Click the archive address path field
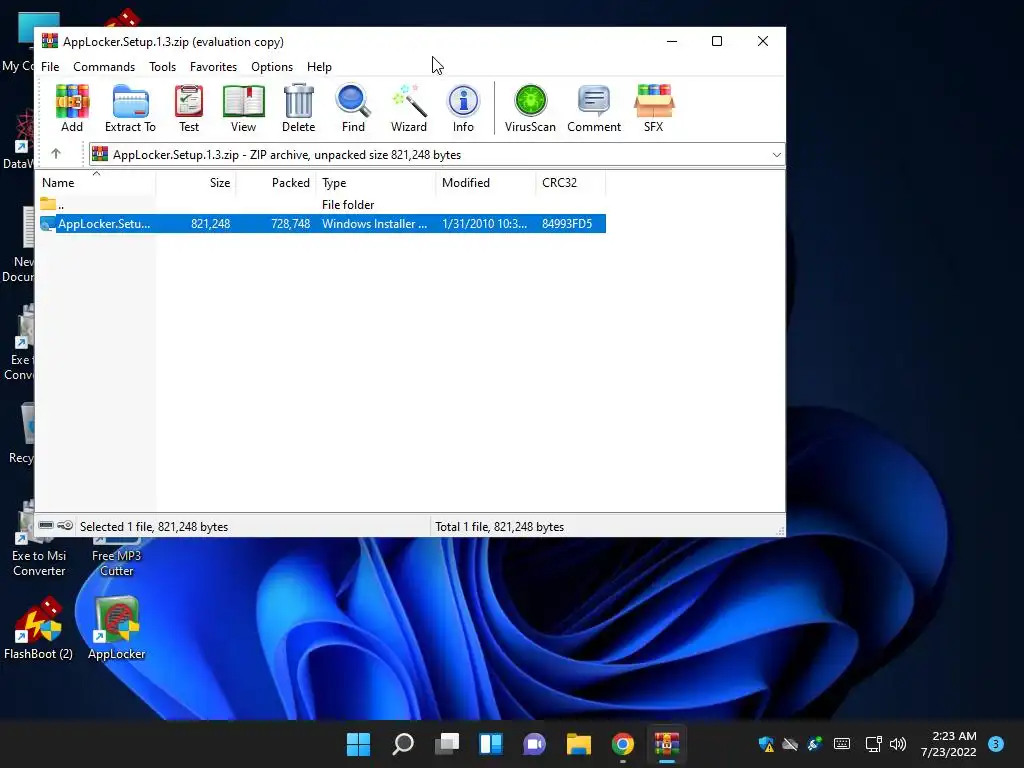The image size is (1024, 768). click(x=436, y=155)
